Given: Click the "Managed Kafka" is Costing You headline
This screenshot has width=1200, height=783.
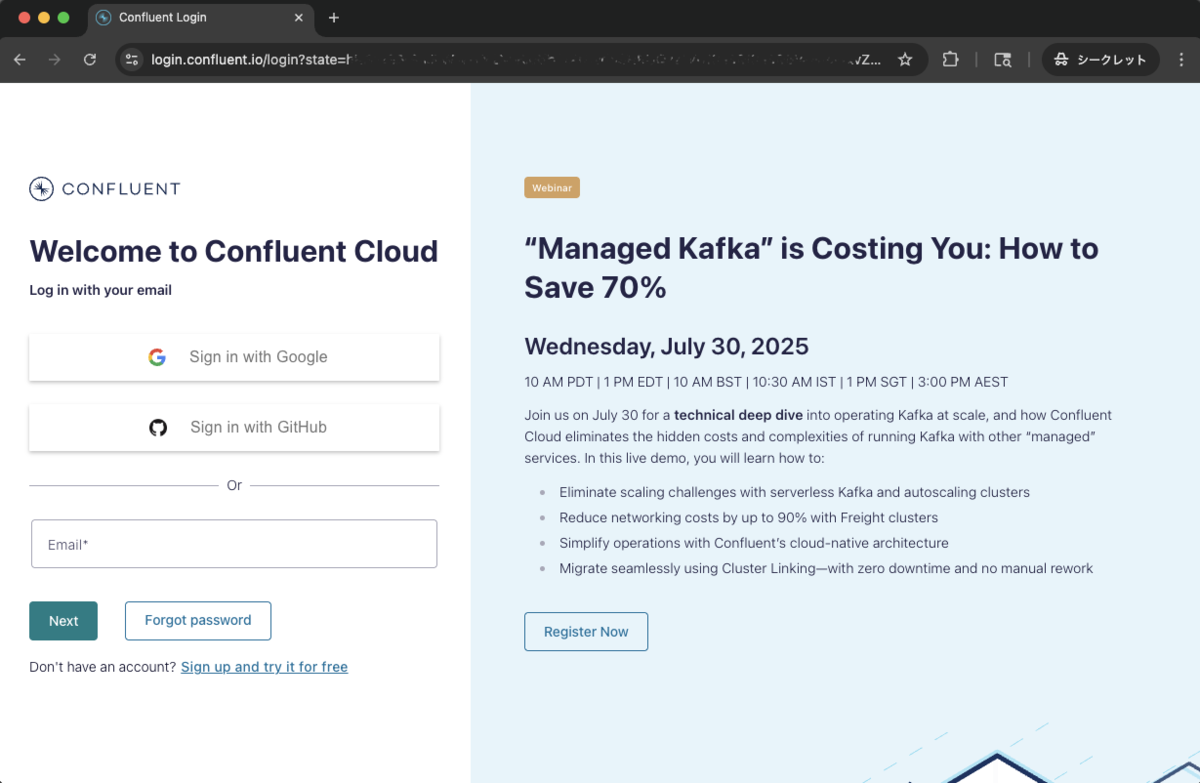Looking at the screenshot, I should (811, 268).
